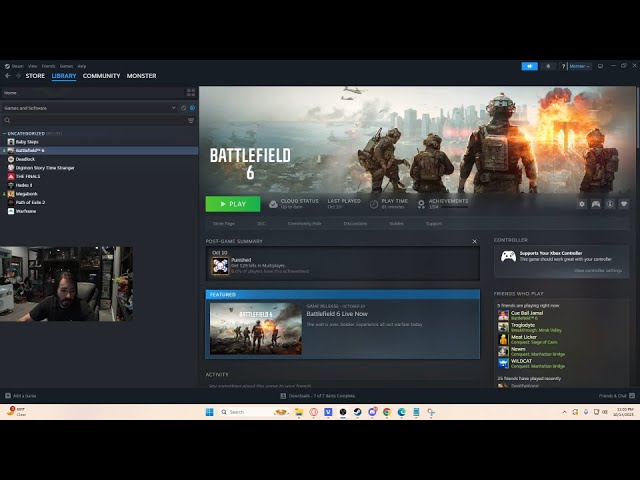Open the View menu

coord(33,66)
